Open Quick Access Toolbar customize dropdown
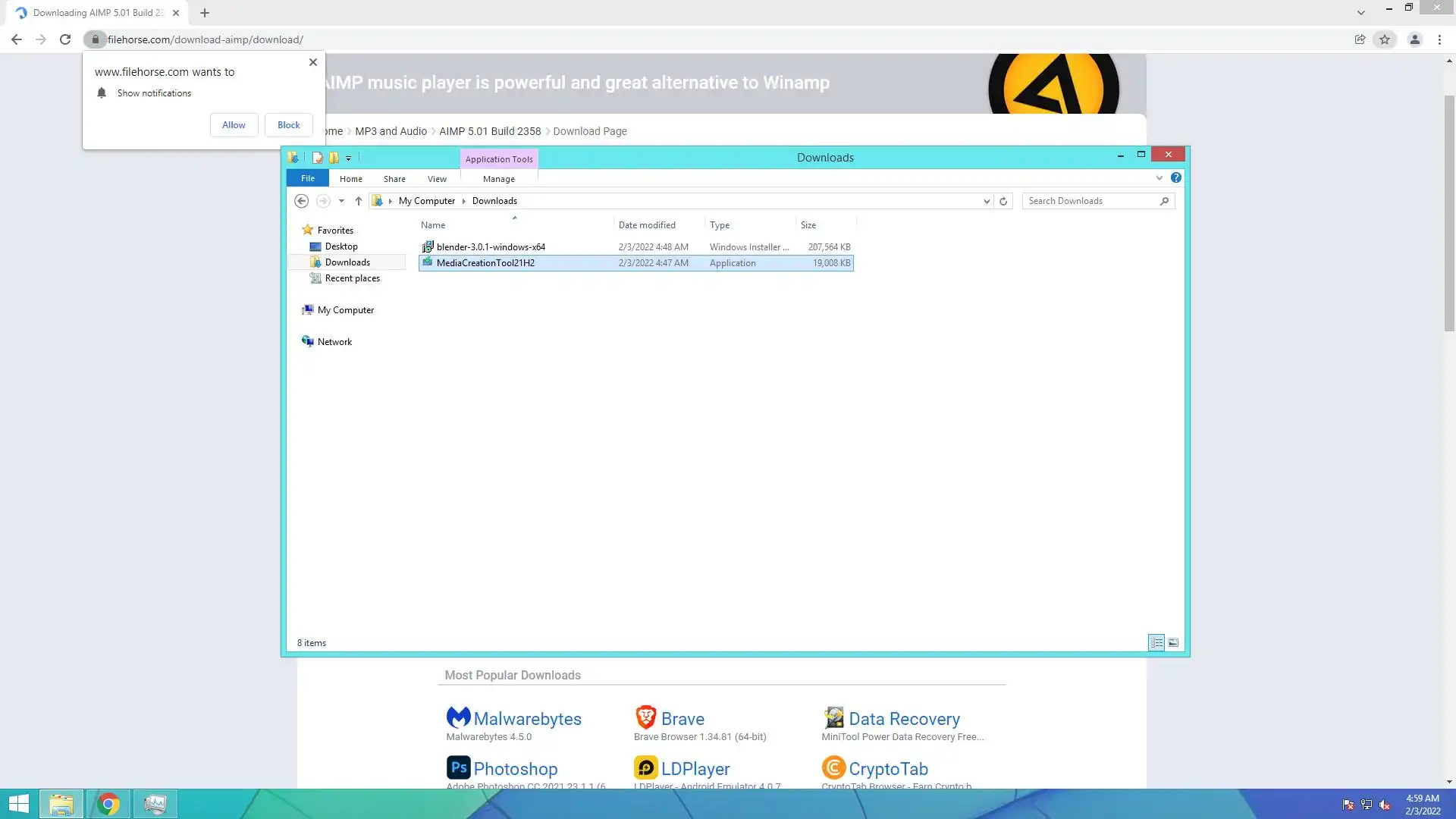 (349, 158)
